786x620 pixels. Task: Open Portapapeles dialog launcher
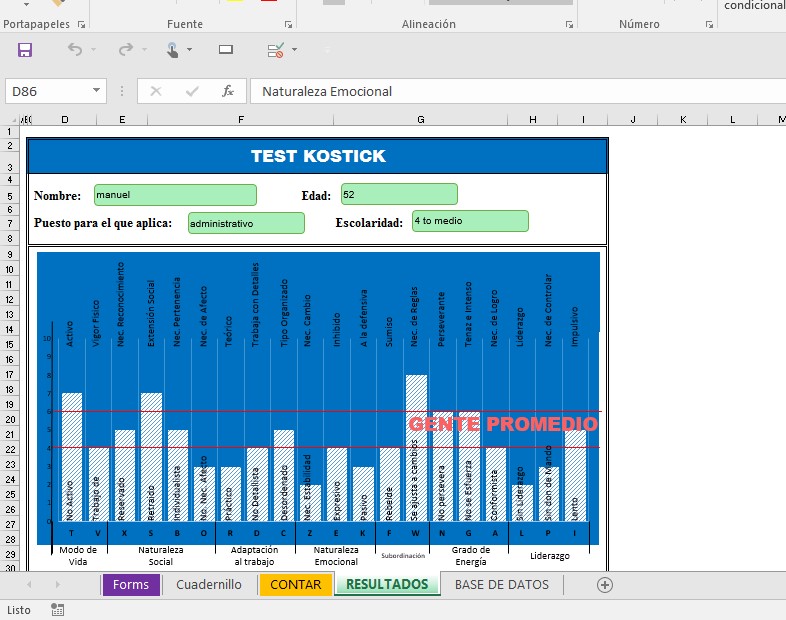81,24
